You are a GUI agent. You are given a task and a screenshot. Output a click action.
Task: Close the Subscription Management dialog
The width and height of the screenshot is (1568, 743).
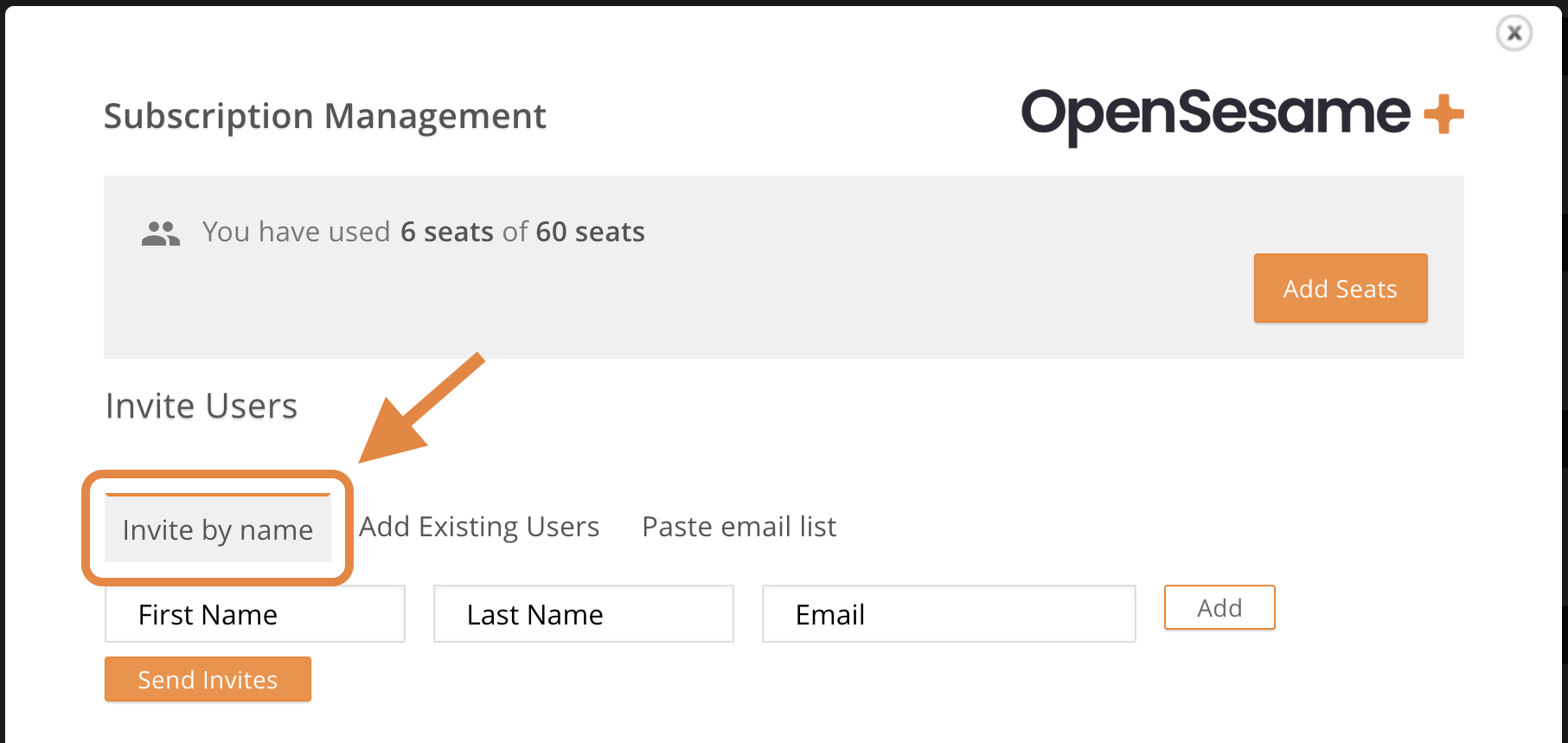pyautogui.click(x=1514, y=34)
